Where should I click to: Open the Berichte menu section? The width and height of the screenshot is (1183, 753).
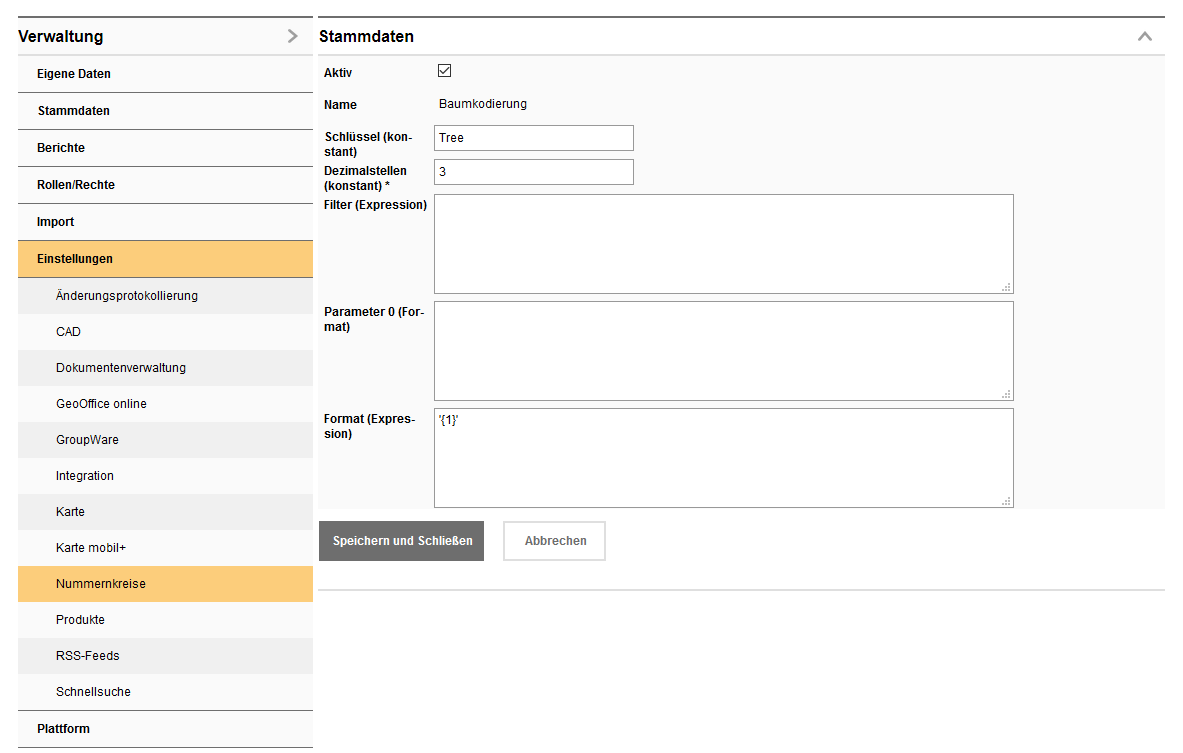(x=61, y=148)
